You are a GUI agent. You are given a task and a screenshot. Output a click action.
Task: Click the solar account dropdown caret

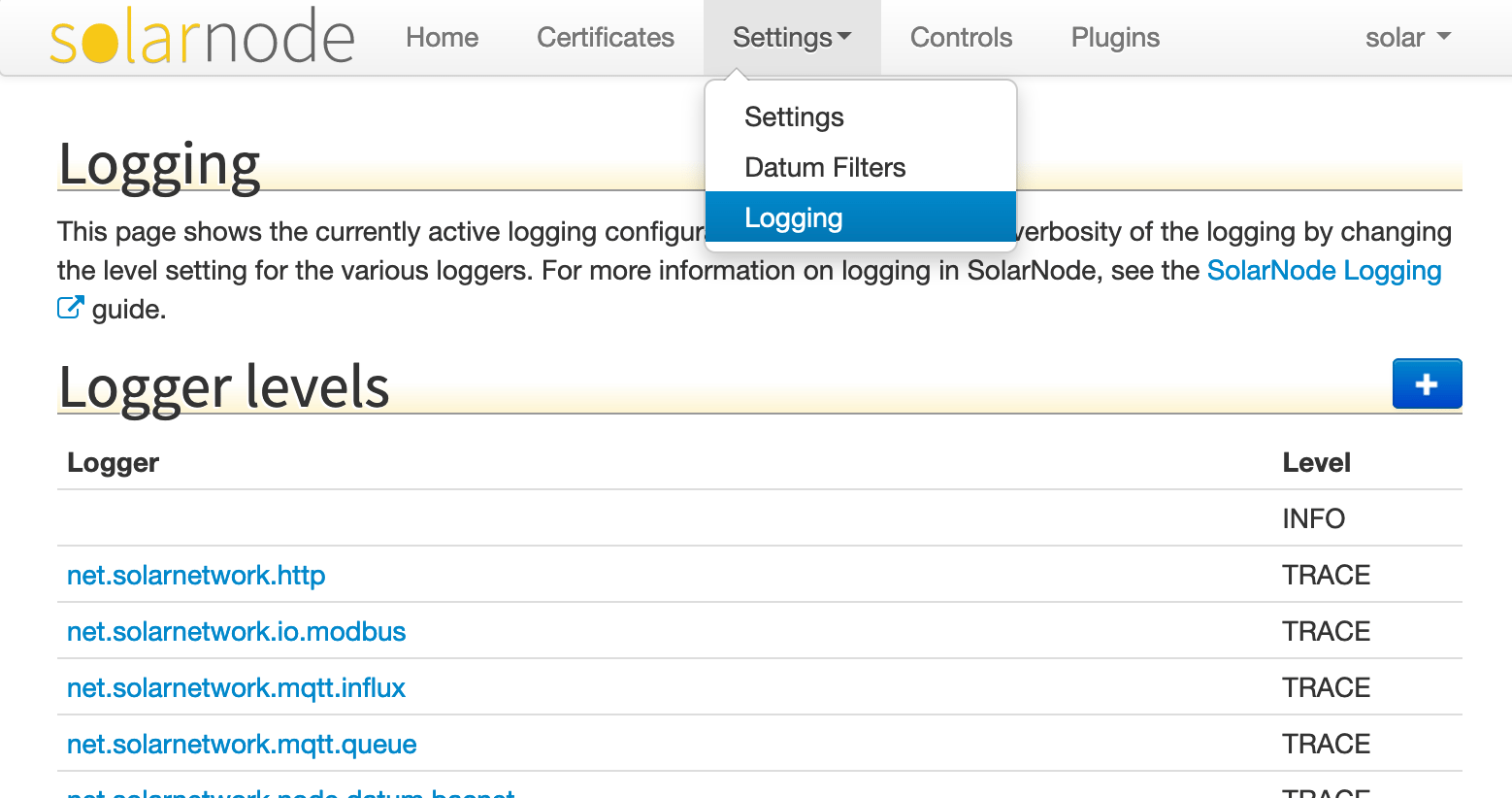pos(1443,38)
